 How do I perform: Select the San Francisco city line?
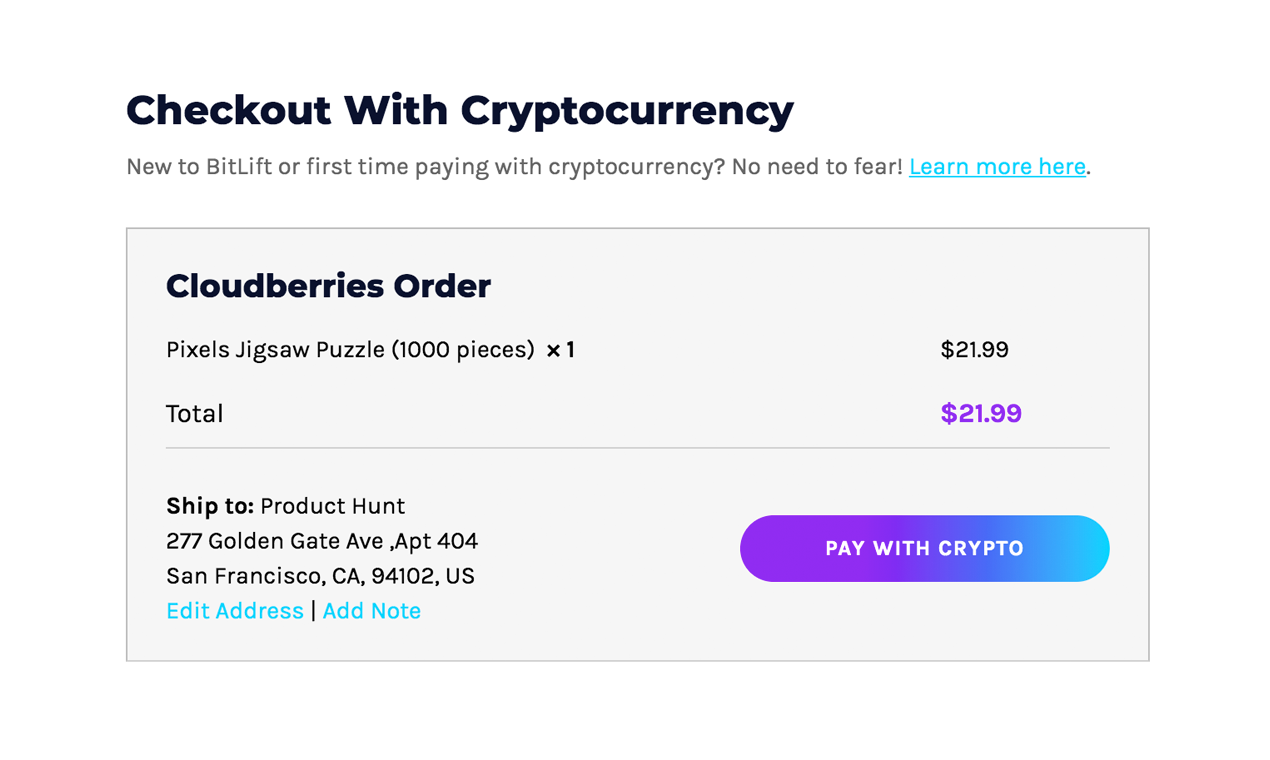point(319,576)
